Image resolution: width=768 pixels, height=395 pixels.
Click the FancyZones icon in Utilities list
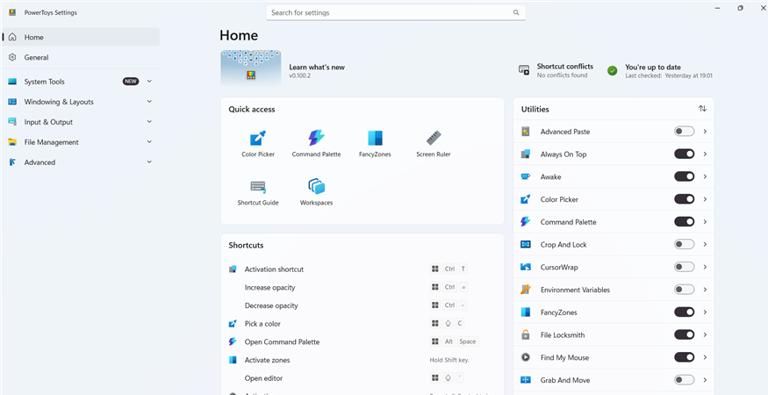pos(526,312)
